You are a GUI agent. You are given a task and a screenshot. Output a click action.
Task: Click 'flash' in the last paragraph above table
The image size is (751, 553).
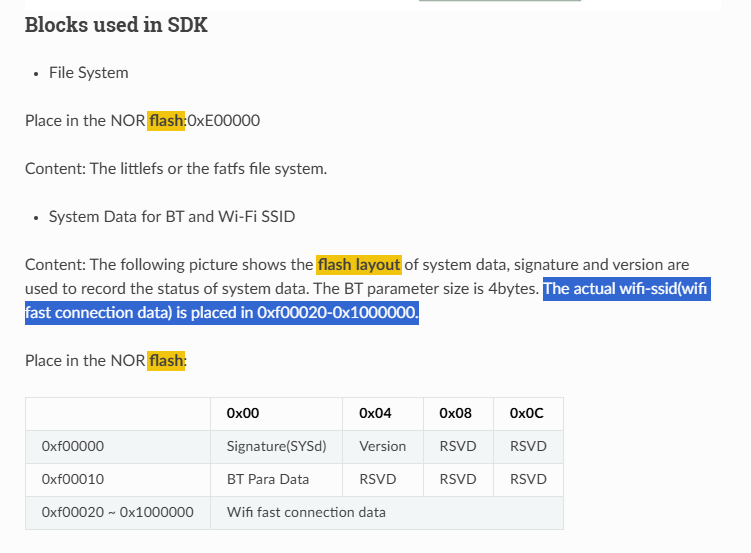pyautogui.click(x=166, y=361)
